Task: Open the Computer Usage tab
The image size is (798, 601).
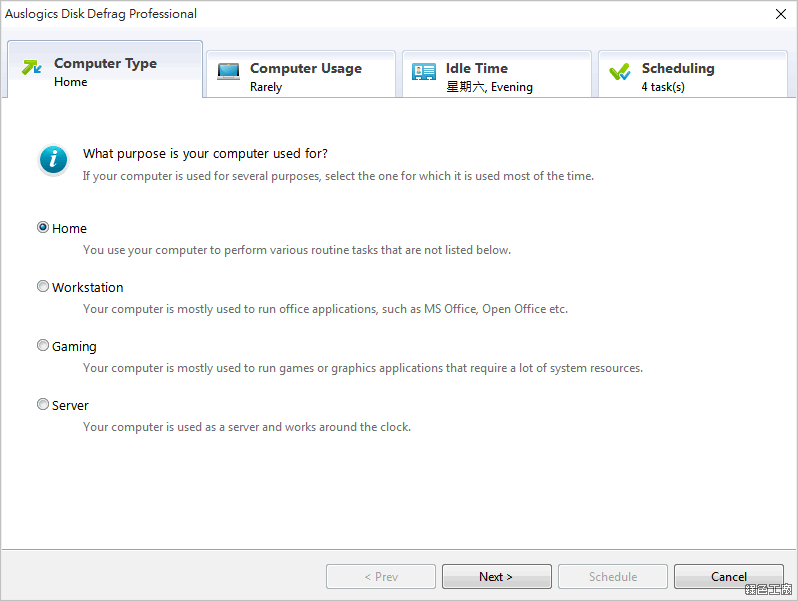Action: [301, 74]
